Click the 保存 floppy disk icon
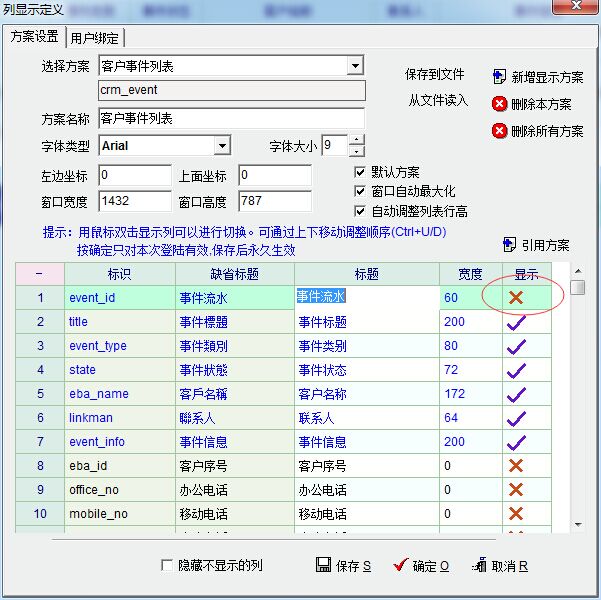Screen dimensions: 601x600 tap(323, 565)
